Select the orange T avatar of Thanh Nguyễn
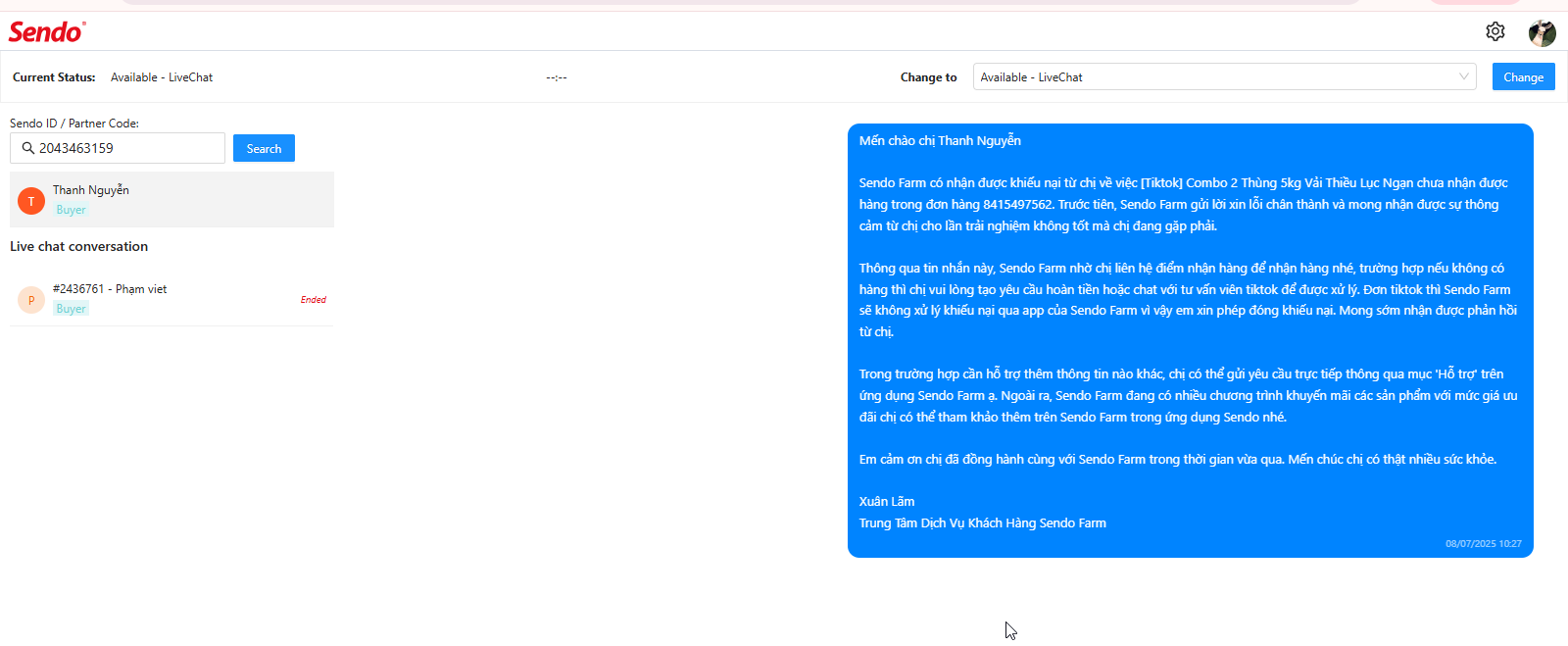This screenshot has height=646, width=1568. (x=31, y=201)
